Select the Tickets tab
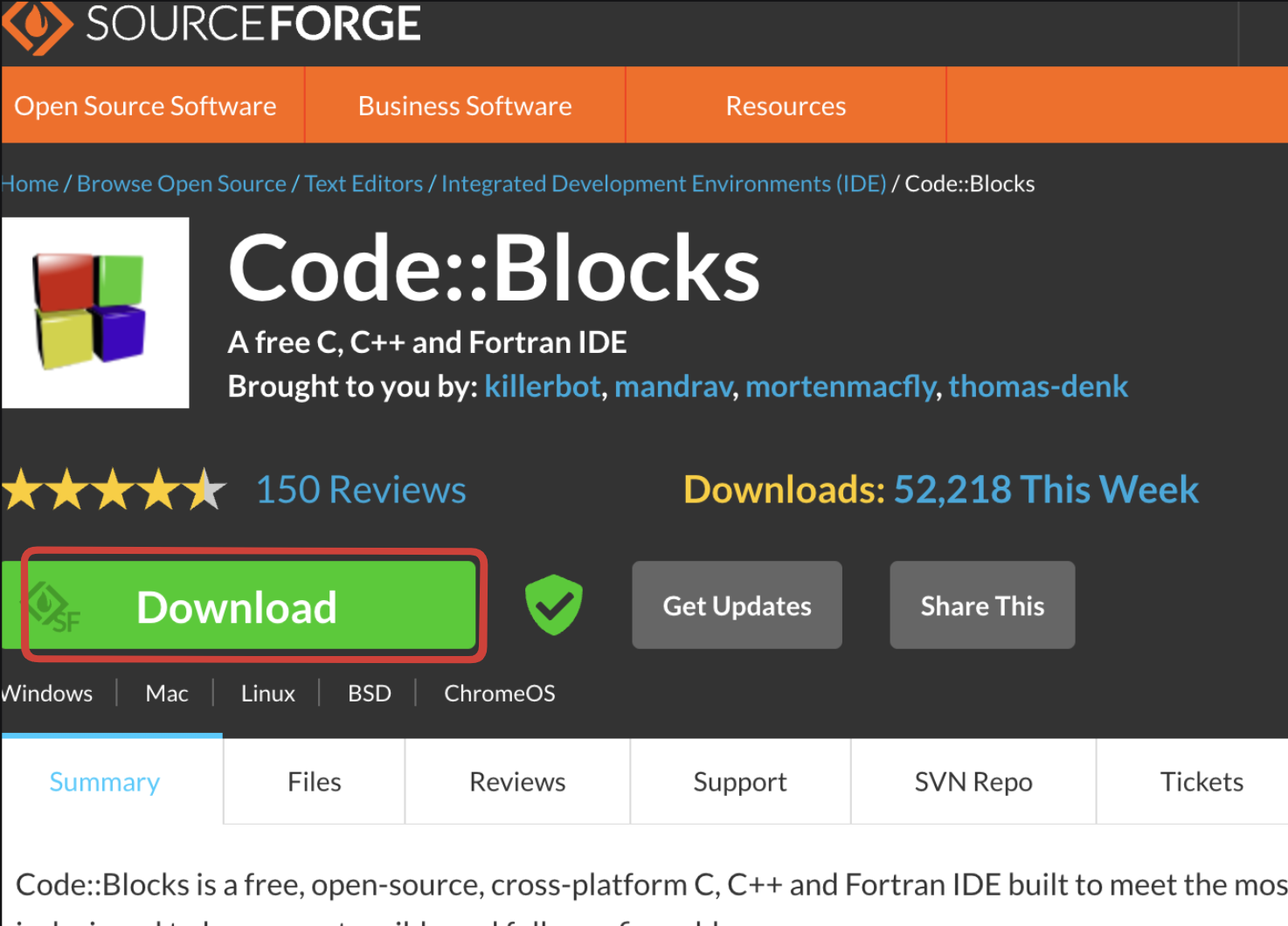The height and width of the screenshot is (926, 1288). [1201, 782]
